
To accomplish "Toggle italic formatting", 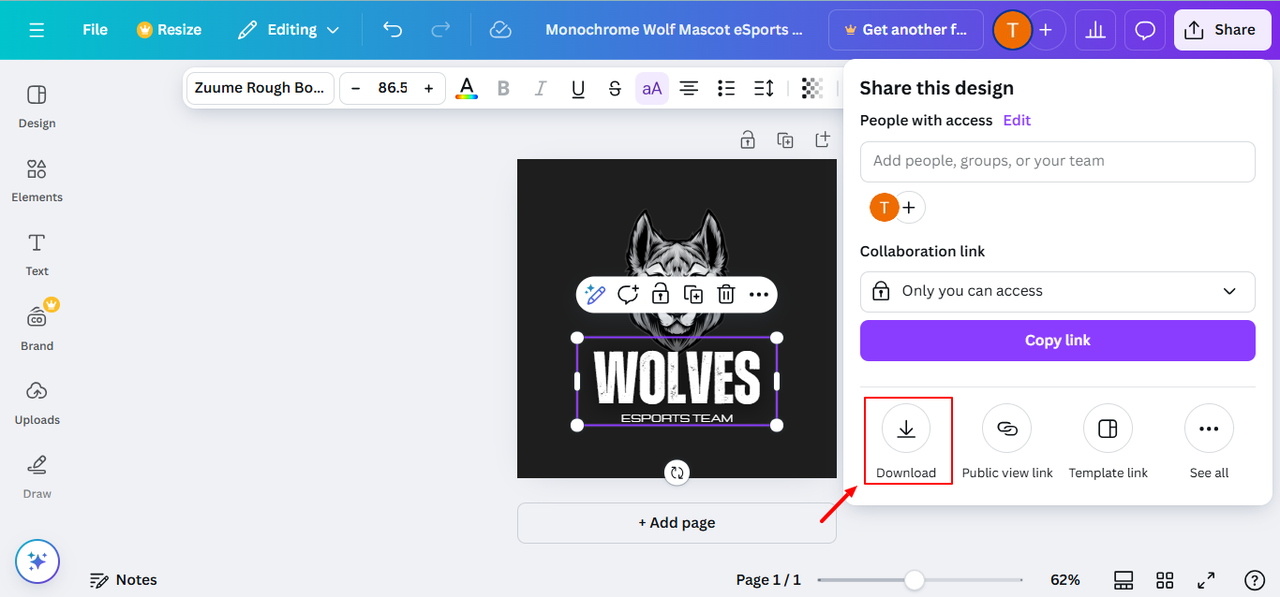I will 540,88.
